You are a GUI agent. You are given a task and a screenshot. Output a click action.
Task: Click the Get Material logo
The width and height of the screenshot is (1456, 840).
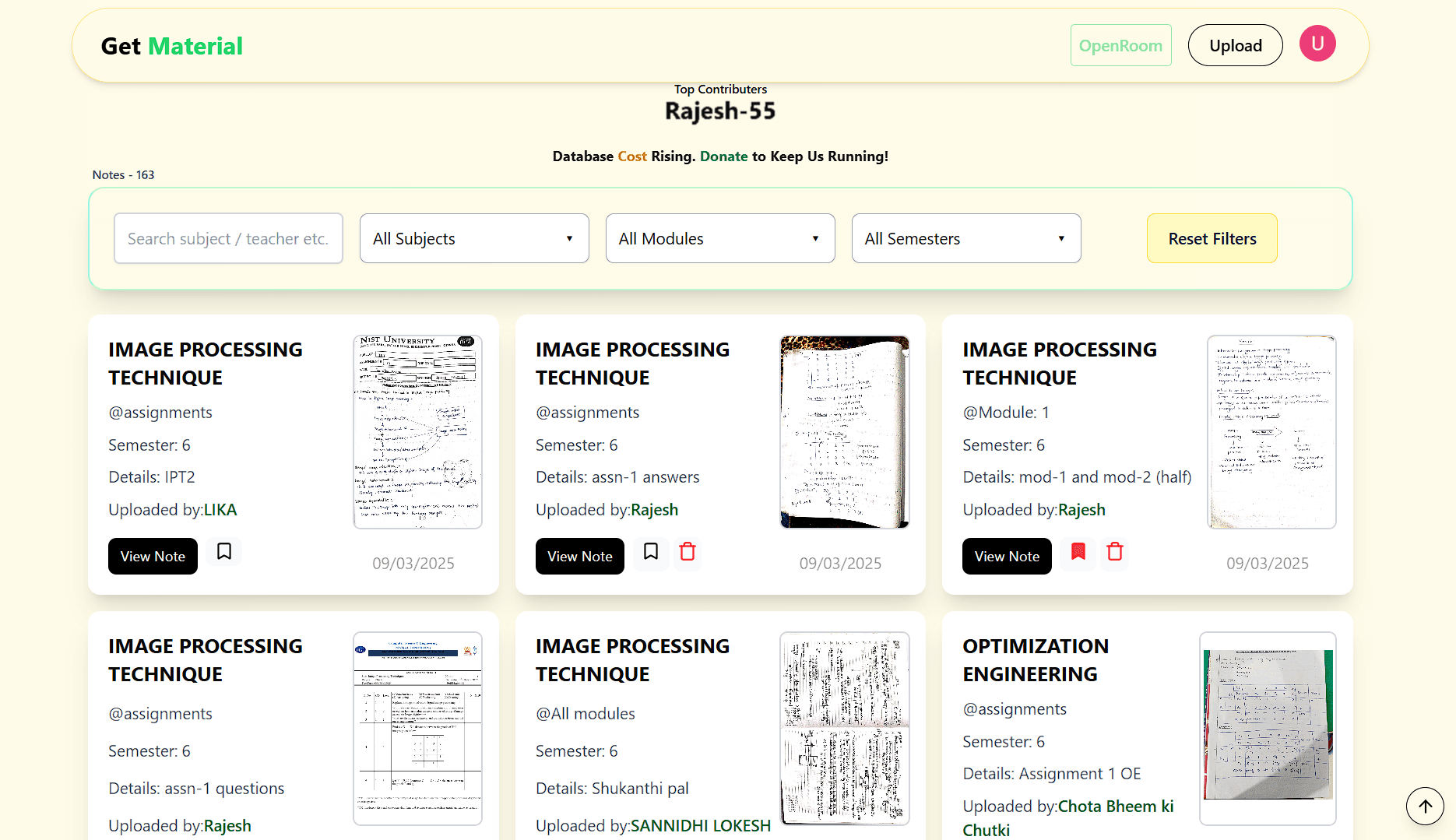pyautogui.click(x=172, y=46)
